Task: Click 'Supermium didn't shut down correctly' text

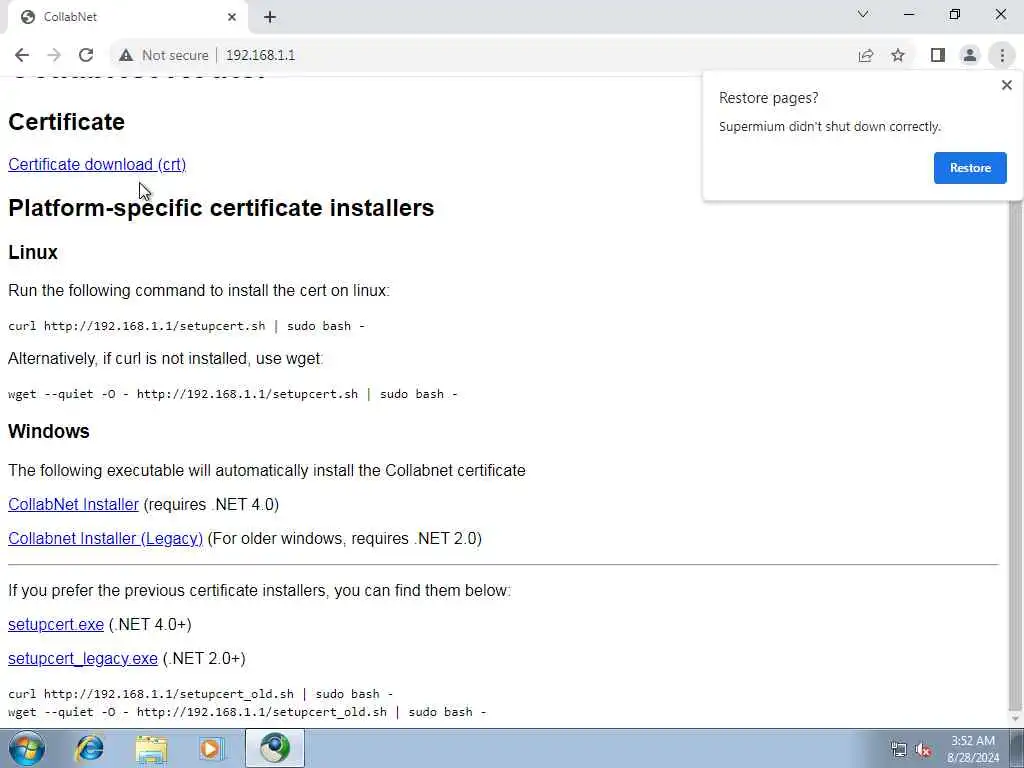Action: click(830, 127)
